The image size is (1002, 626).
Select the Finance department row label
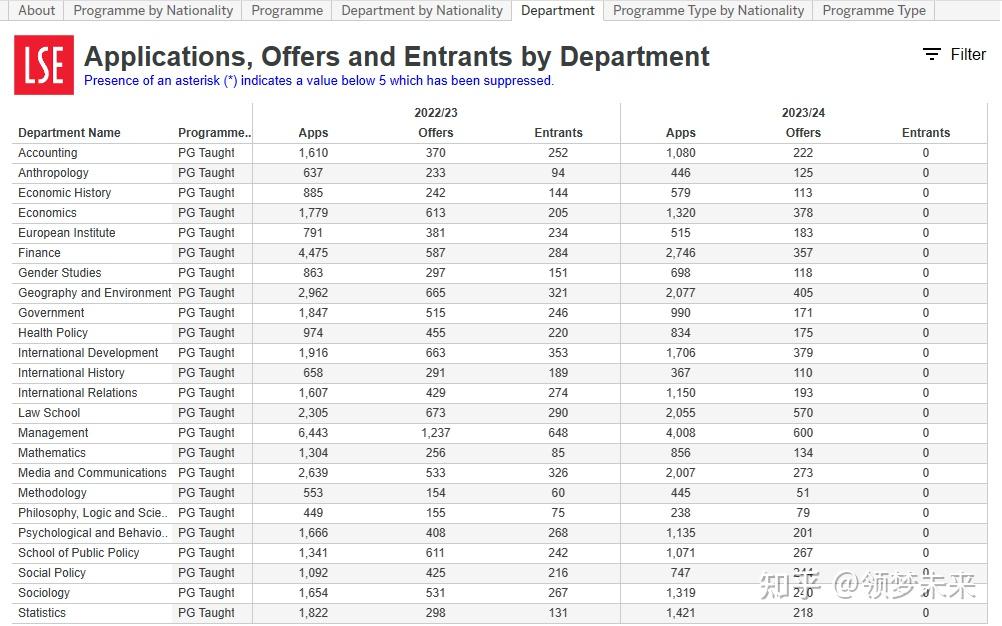coord(39,253)
